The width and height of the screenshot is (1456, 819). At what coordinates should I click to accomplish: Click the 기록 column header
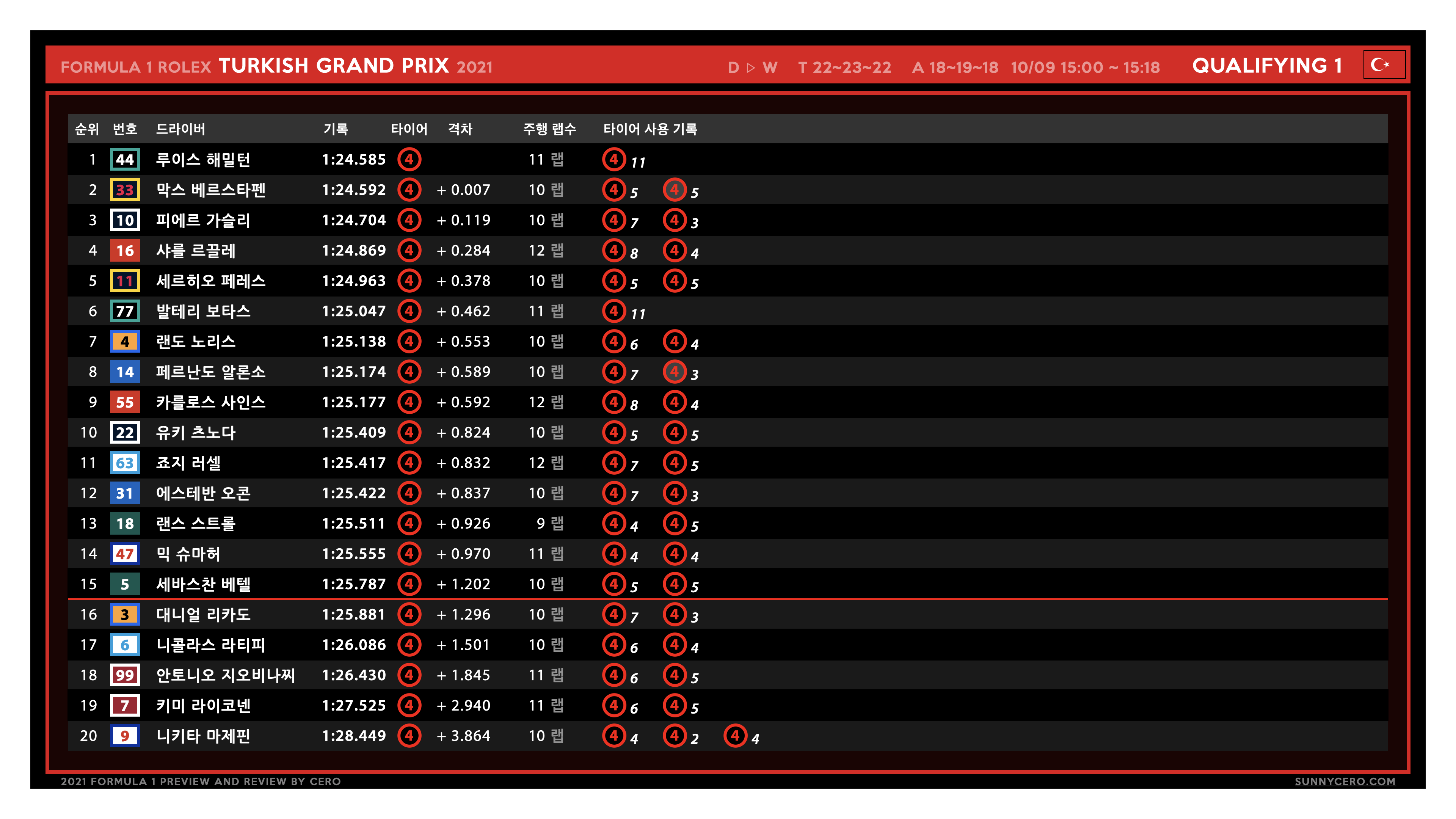pos(336,129)
